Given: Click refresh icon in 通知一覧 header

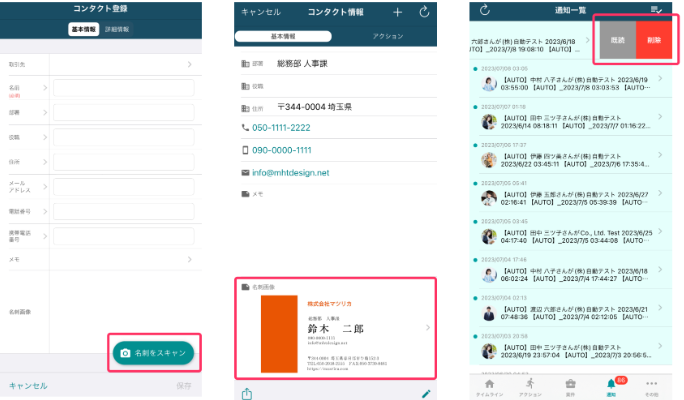Looking at the screenshot, I should point(485,10).
